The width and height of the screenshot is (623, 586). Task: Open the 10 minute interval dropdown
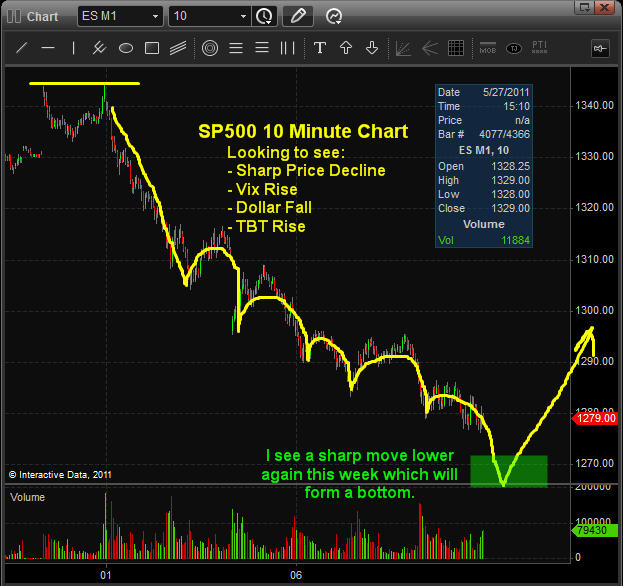click(x=244, y=16)
